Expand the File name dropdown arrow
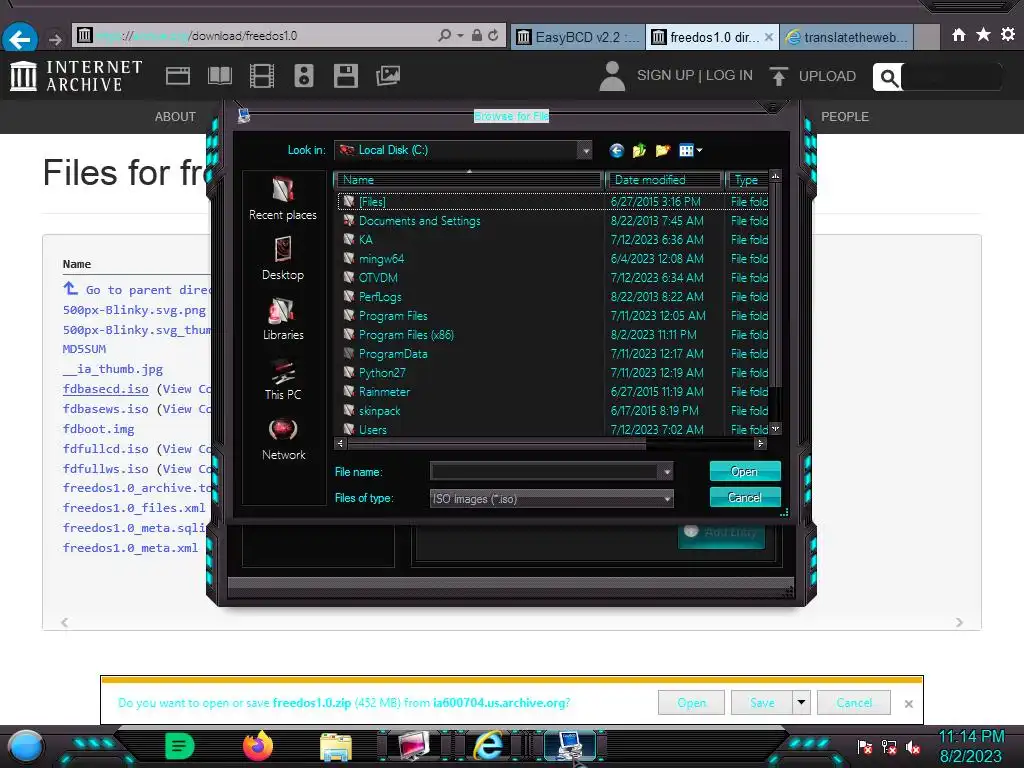 coord(666,472)
